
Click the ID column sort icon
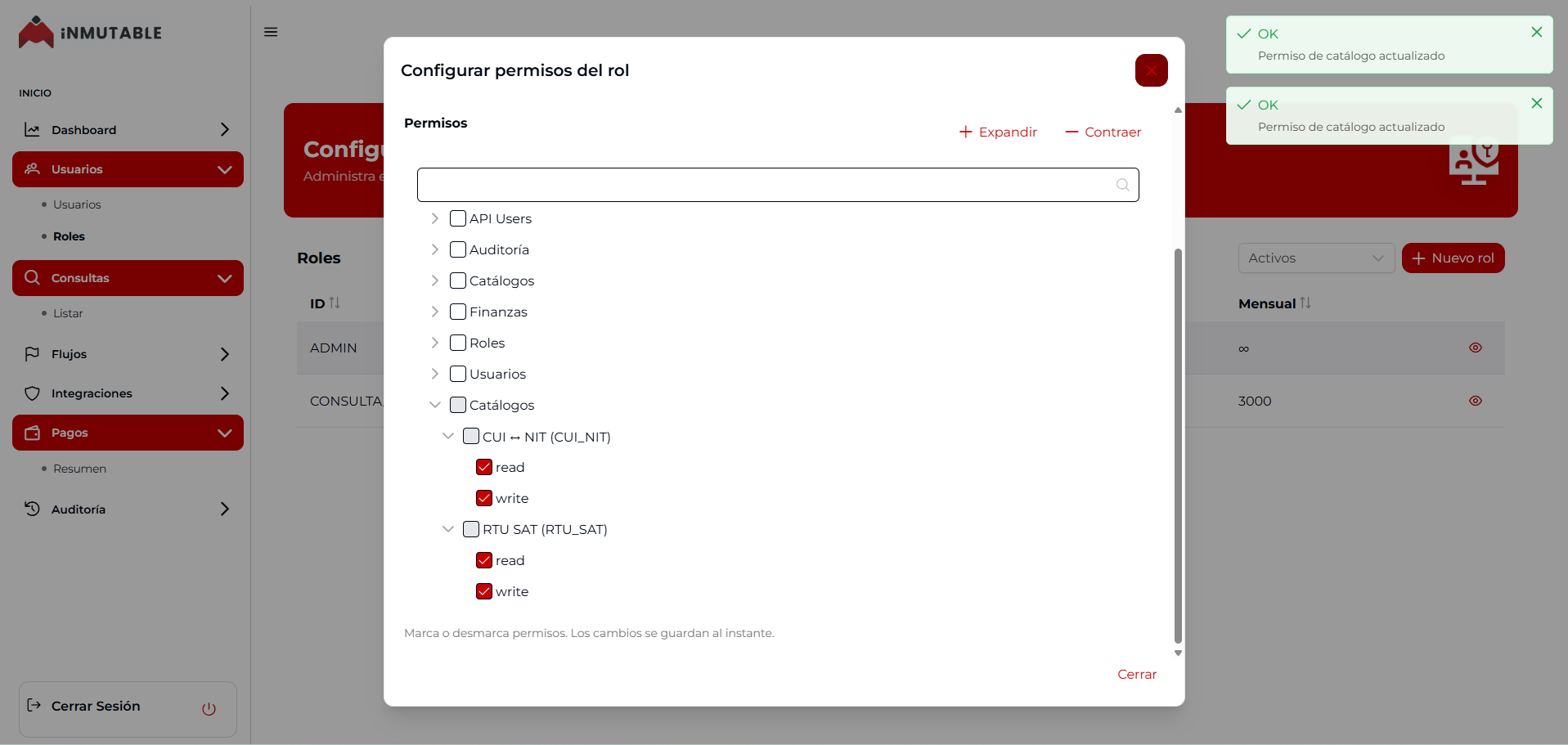pos(335,303)
